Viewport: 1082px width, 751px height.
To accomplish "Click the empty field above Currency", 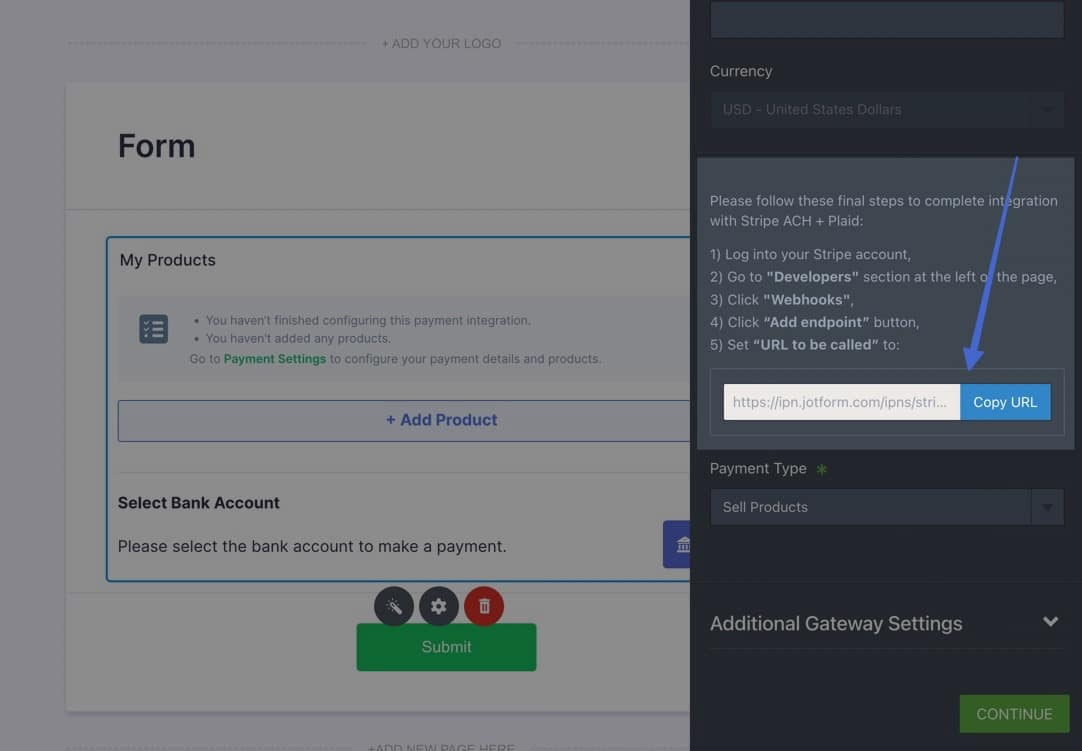I will pyautogui.click(x=886, y=20).
